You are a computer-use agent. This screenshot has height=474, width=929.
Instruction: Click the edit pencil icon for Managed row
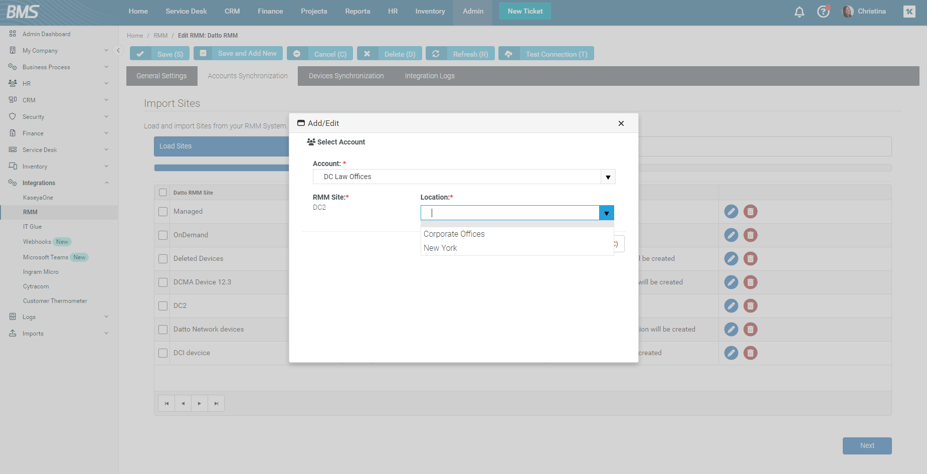tap(731, 212)
